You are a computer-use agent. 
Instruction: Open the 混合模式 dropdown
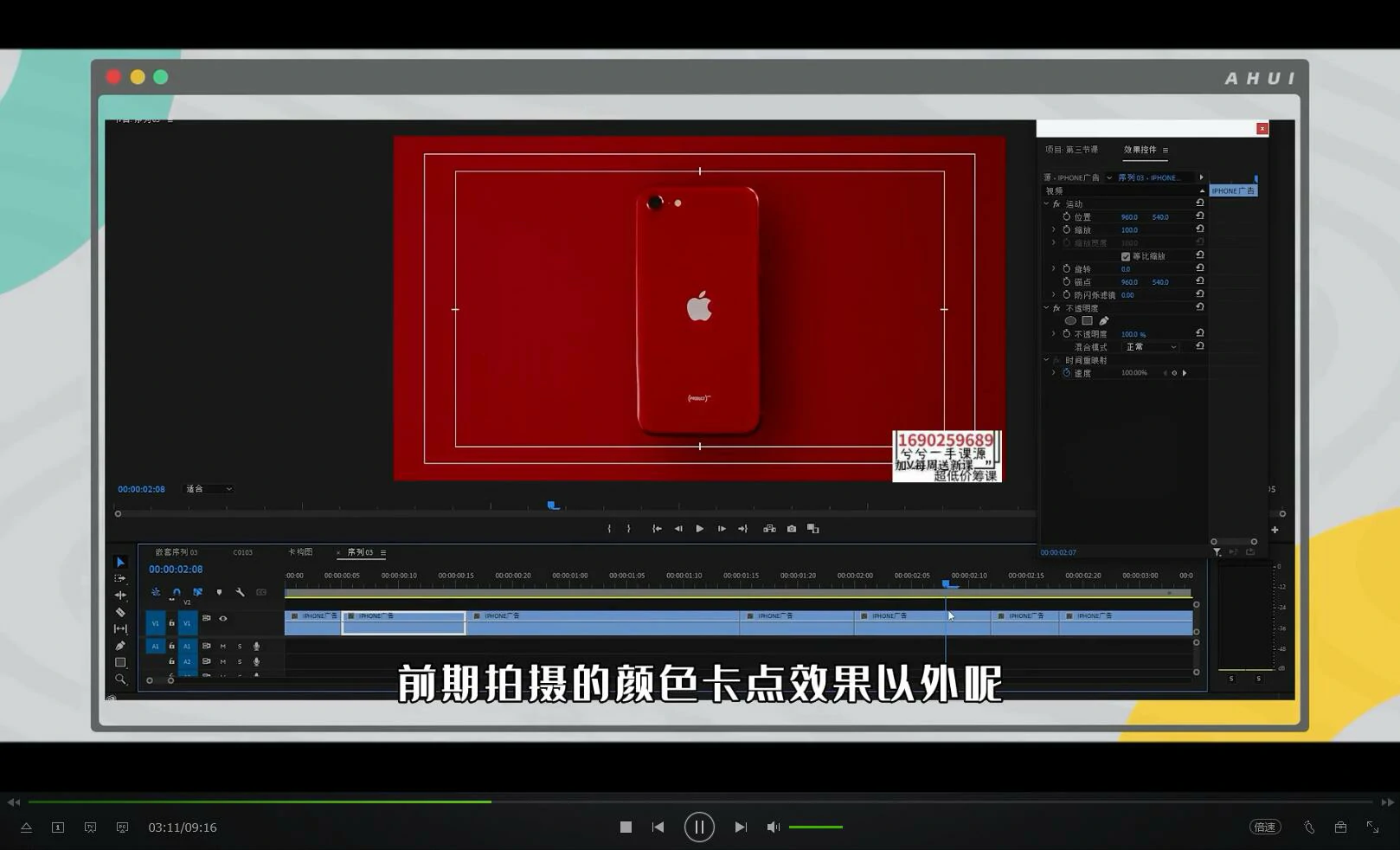(x=1150, y=347)
